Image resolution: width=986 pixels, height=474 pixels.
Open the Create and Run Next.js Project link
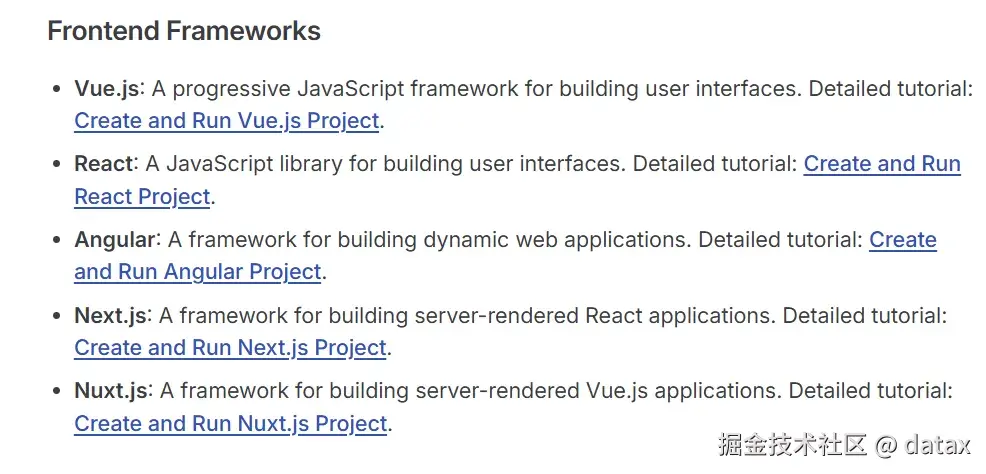230,348
